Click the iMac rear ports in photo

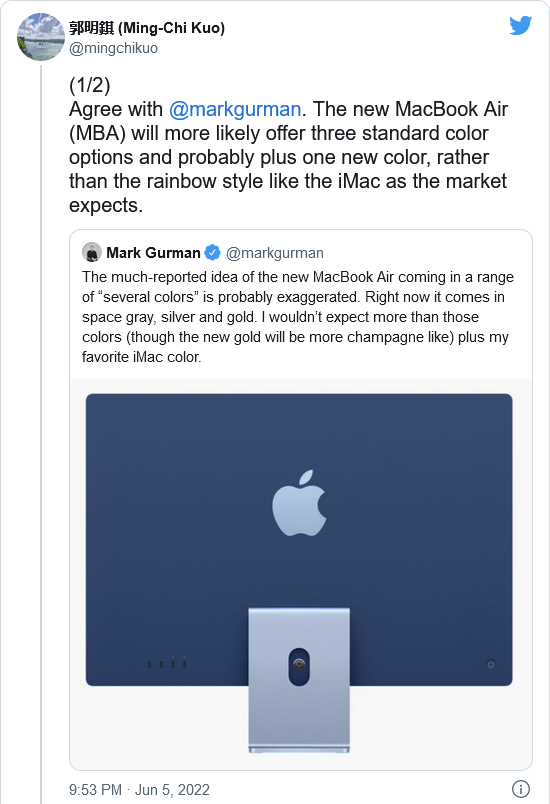[x=167, y=664]
